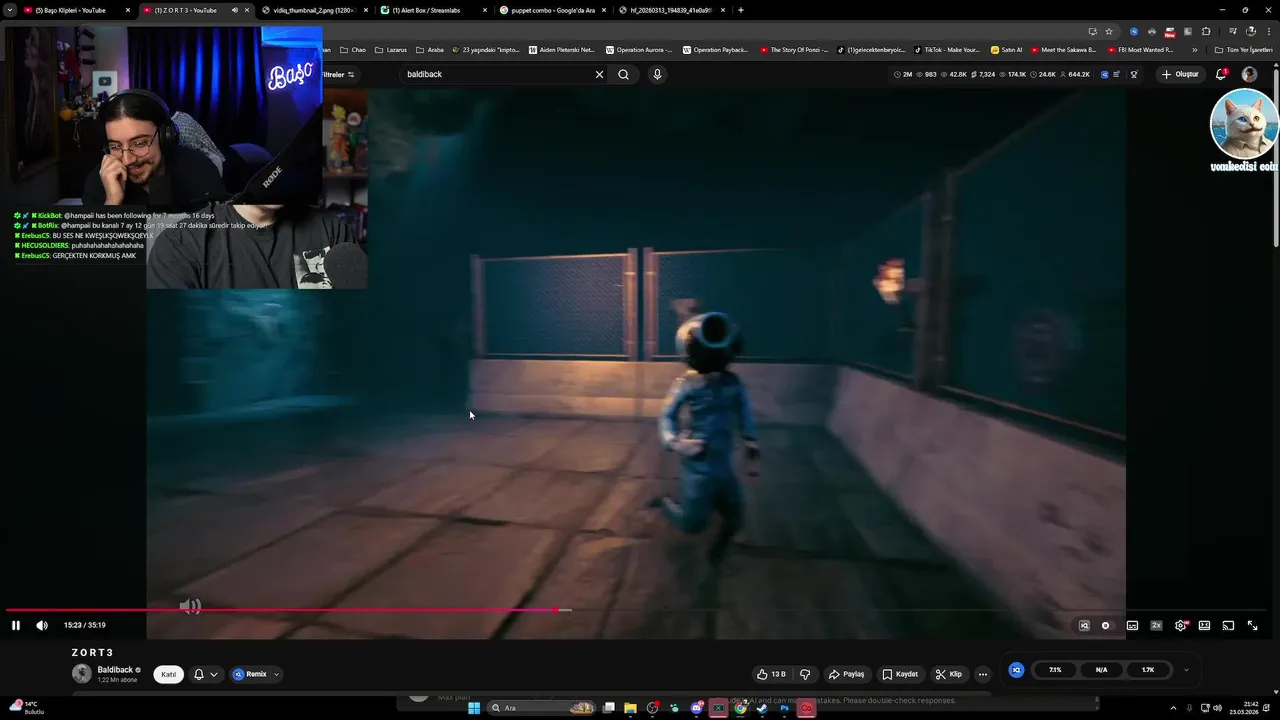This screenshot has height=720, width=1280.
Task: Open the Satın Al bookmark
Action: point(1007,49)
